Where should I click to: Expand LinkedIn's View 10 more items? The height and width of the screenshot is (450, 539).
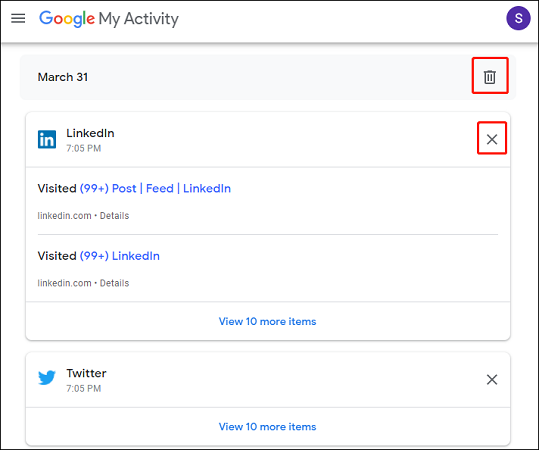(x=267, y=321)
